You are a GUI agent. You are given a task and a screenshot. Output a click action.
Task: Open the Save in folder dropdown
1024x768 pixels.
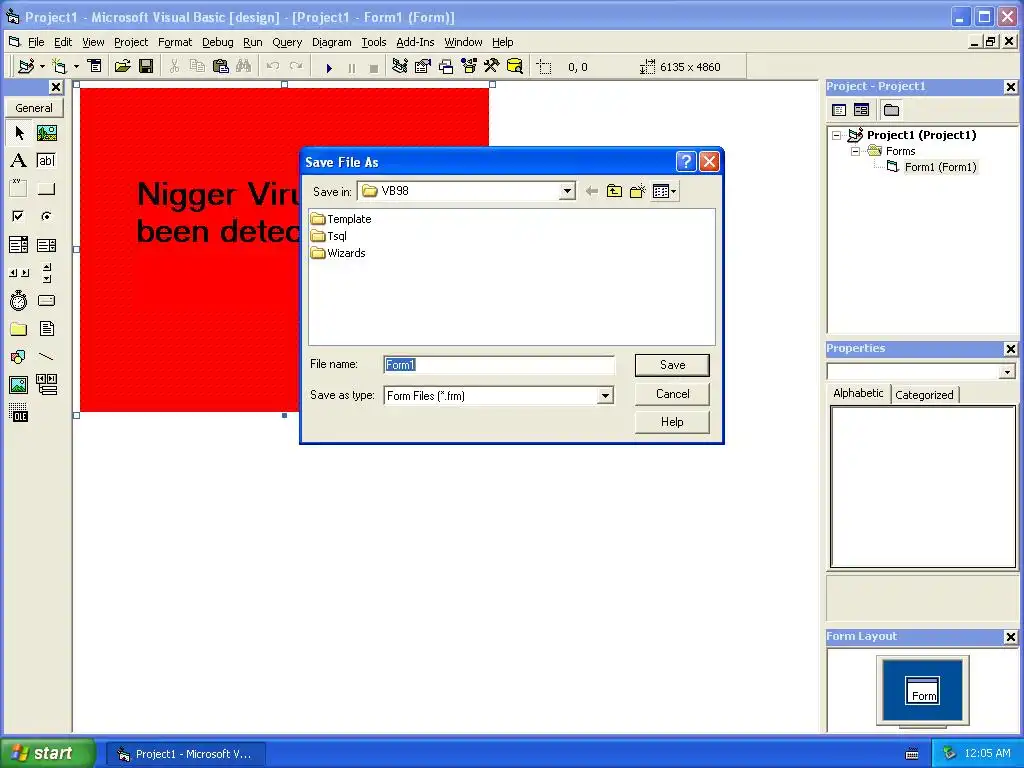click(x=567, y=191)
